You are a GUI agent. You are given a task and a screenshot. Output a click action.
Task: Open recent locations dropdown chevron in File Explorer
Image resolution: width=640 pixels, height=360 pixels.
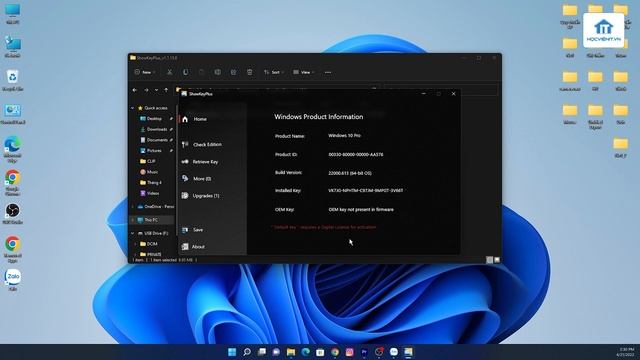click(156, 90)
